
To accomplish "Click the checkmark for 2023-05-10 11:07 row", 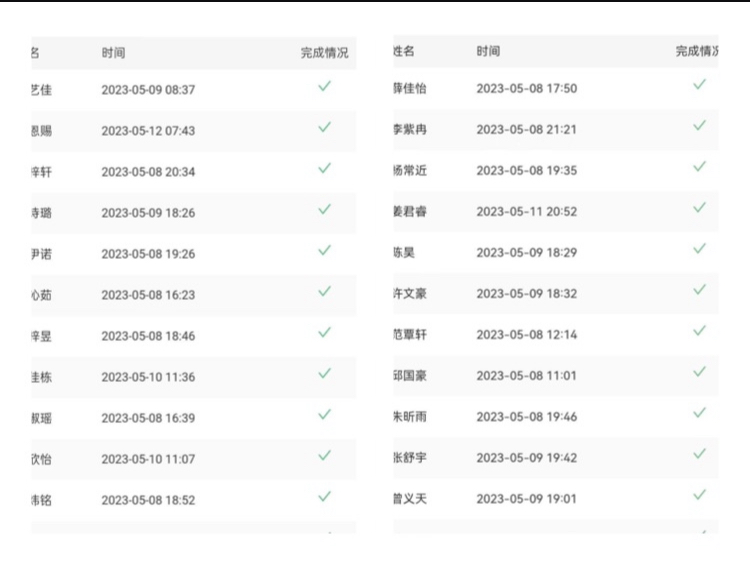I will click(325, 456).
